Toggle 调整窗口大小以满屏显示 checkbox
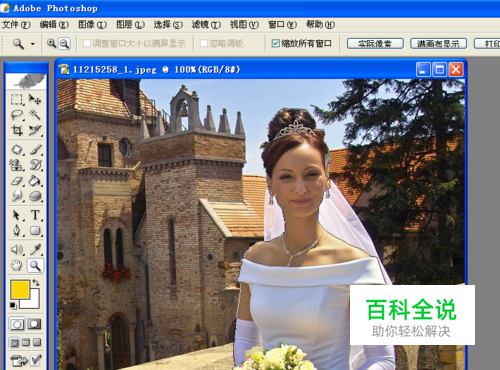 click(87, 43)
